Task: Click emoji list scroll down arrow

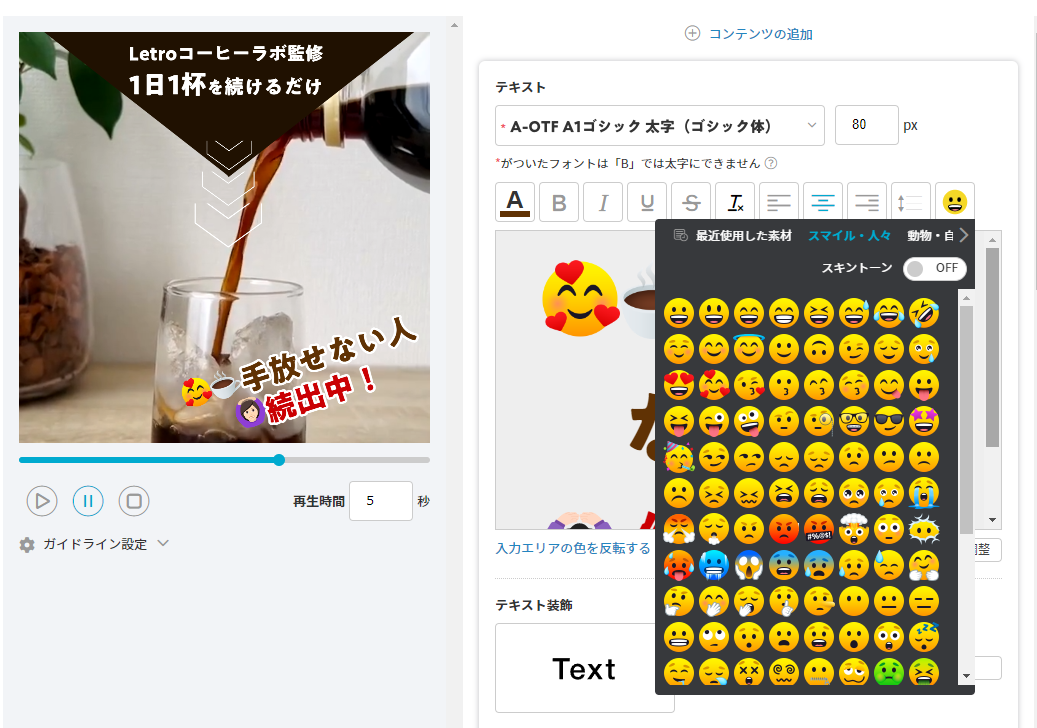Action: click(967, 676)
